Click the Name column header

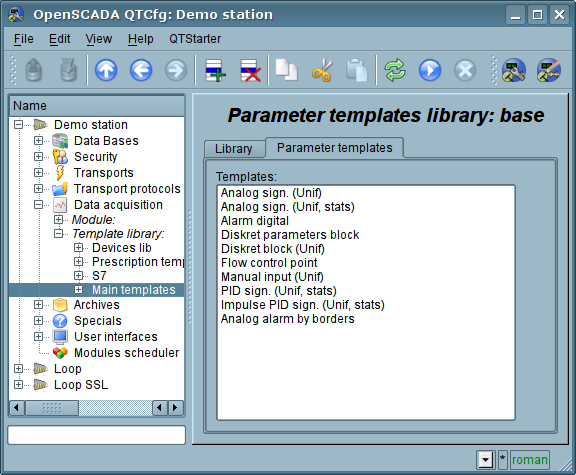97,106
